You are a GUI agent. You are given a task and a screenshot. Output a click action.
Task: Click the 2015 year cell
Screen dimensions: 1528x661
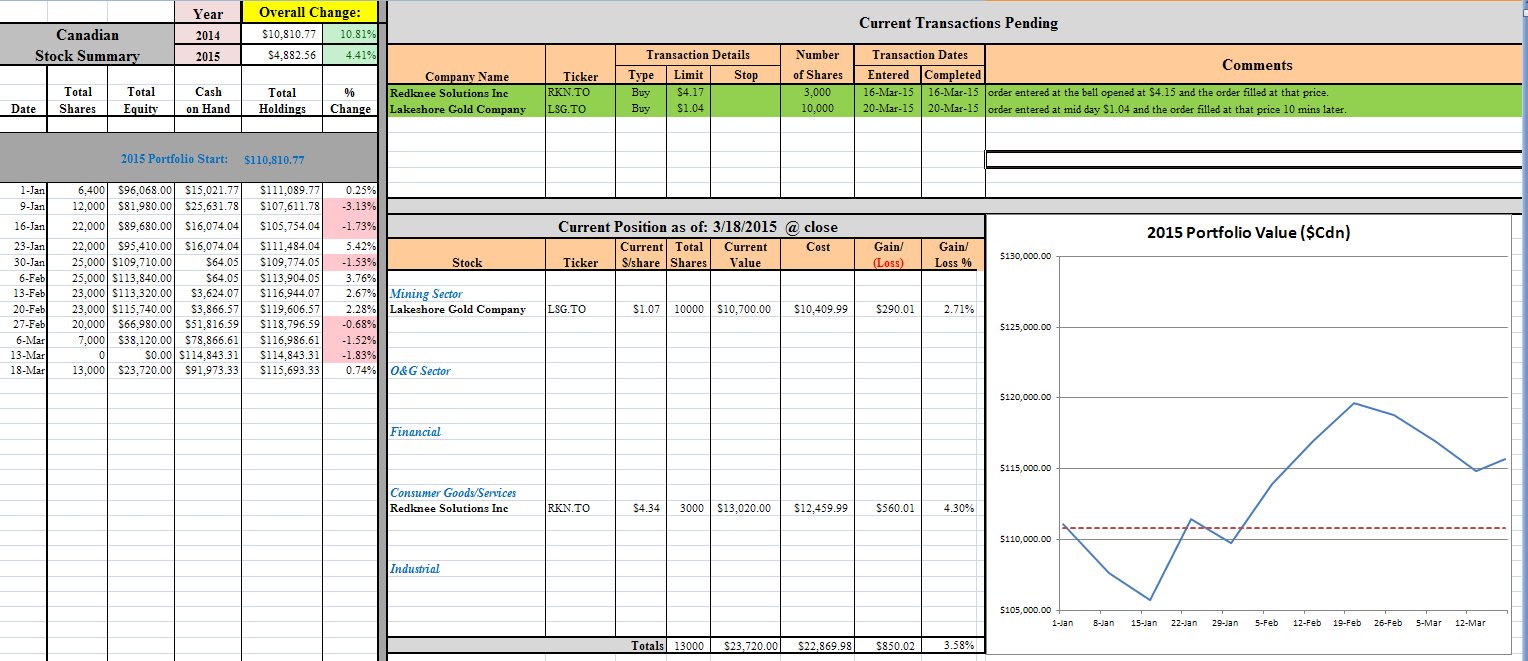point(207,55)
